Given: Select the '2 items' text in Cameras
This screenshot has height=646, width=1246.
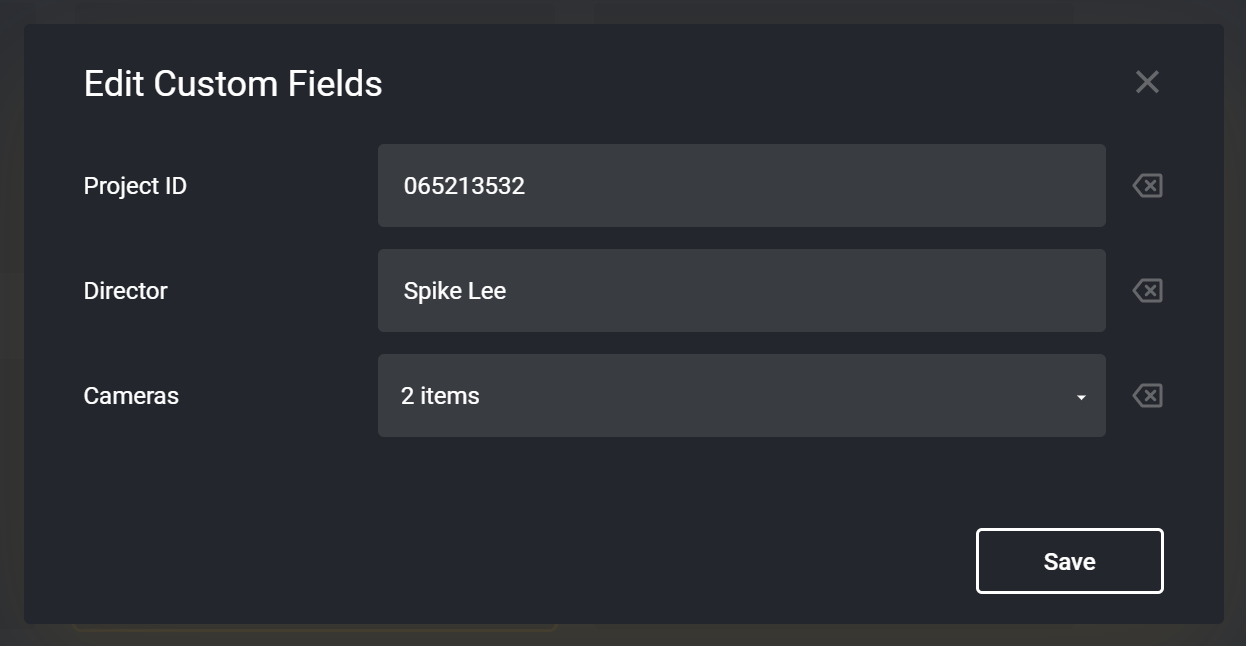Looking at the screenshot, I should 440,396.
